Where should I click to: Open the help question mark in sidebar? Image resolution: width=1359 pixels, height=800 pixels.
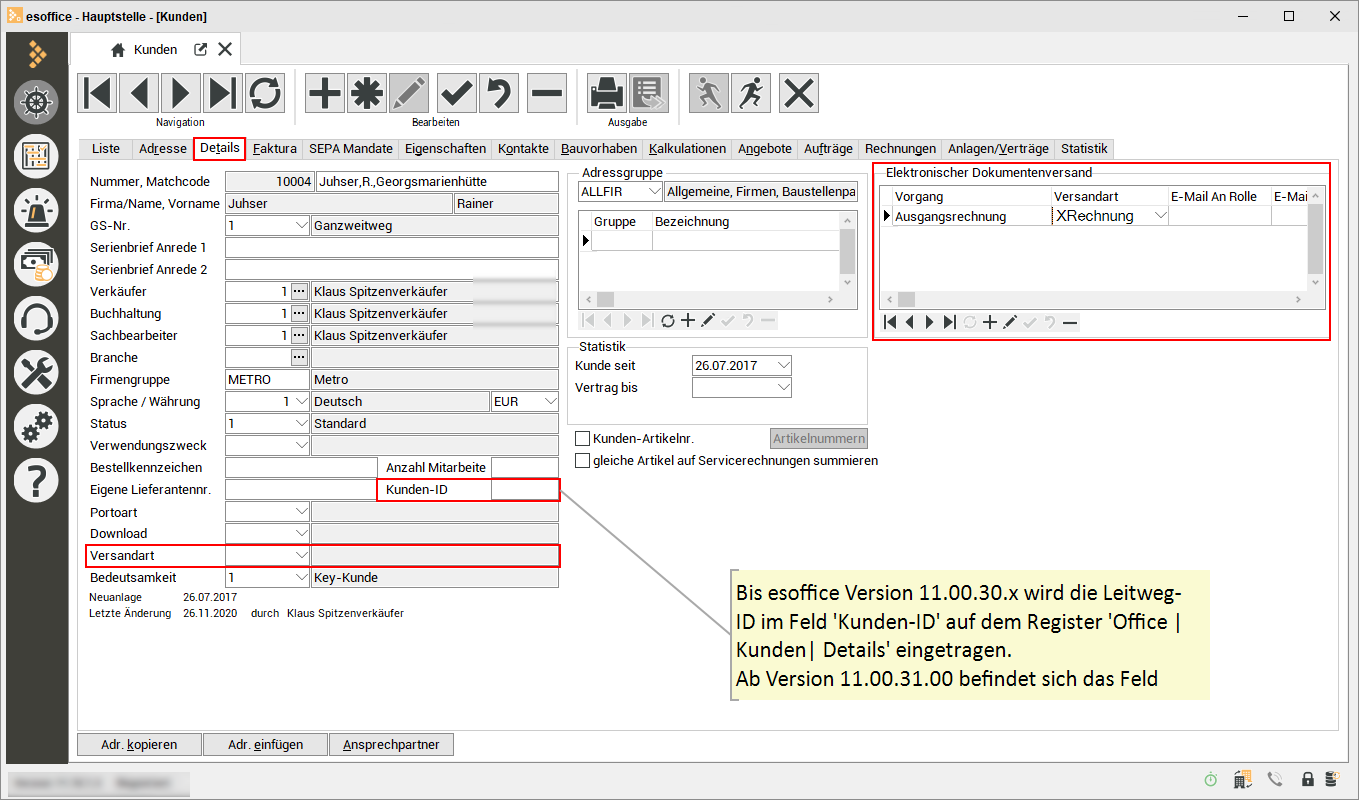(x=36, y=482)
